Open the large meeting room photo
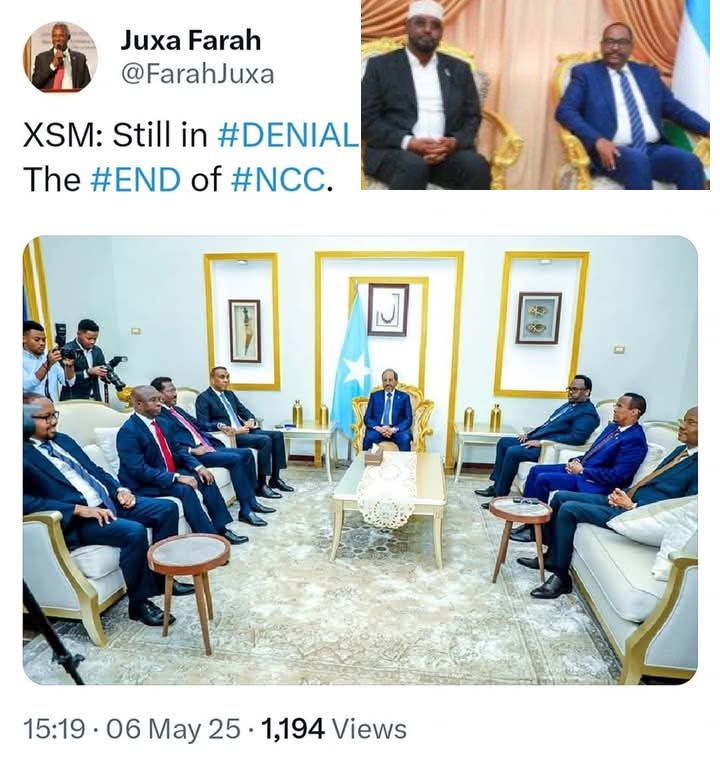 tap(360, 459)
